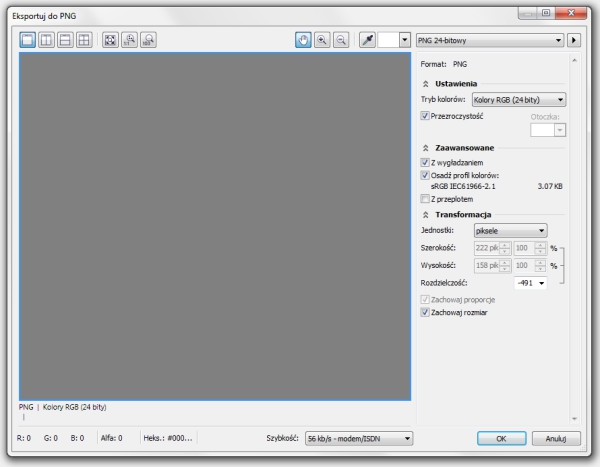Image resolution: width=600 pixels, height=467 pixels.
Task: Click the zoom out magnifier
Action: click(x=341, y=40)
